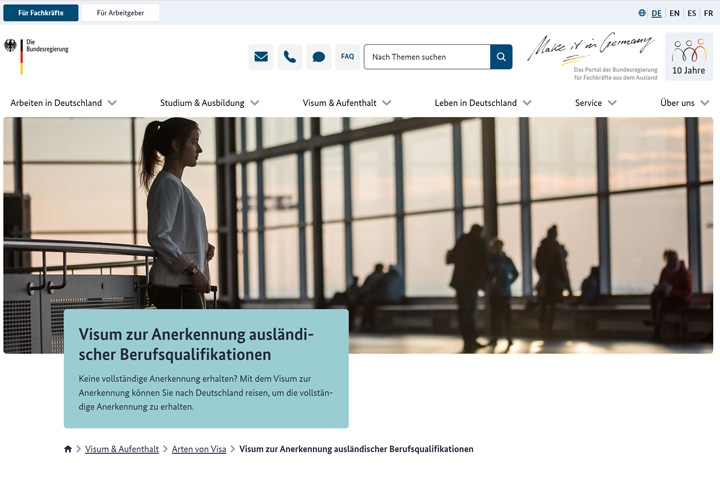Expand Studium & Ausbildung menu
Image resolution: width=720 pixels, height=480 pixels.
[x=209, y=103]
